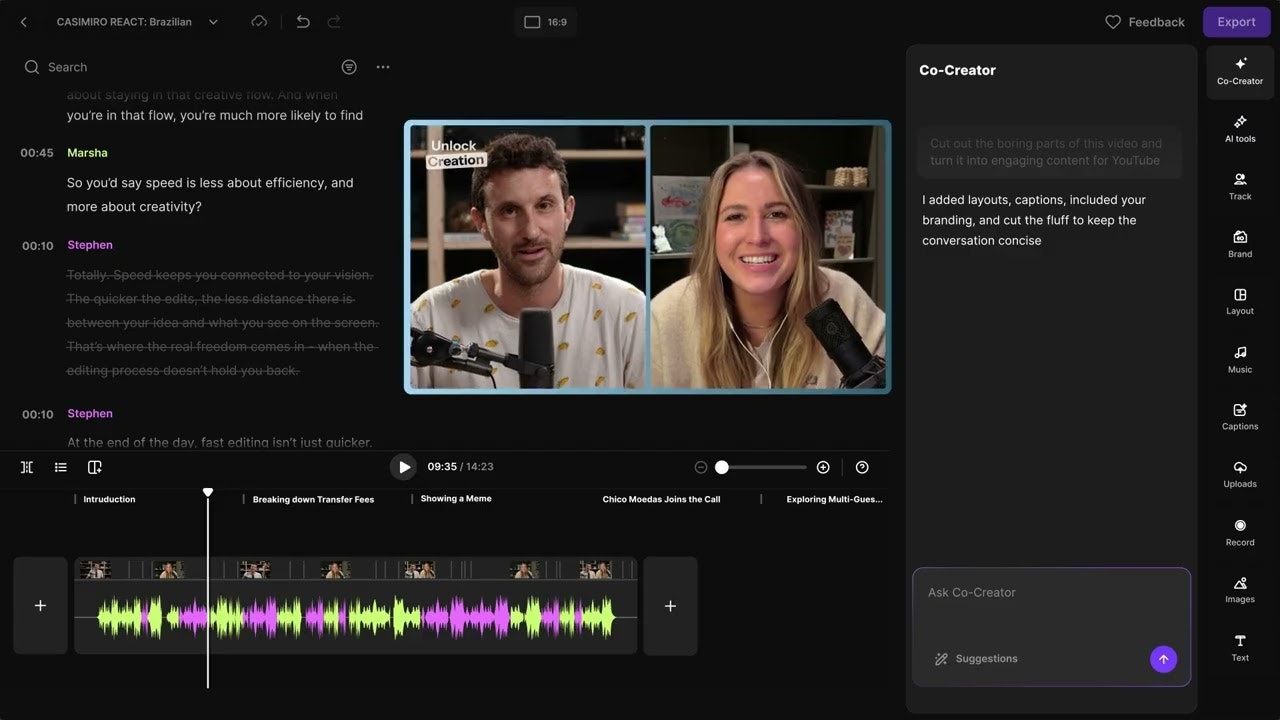The height and width of the screenshot is (720, 1280).
Task: Open the Layout panel
Action: pos(1239,302)
